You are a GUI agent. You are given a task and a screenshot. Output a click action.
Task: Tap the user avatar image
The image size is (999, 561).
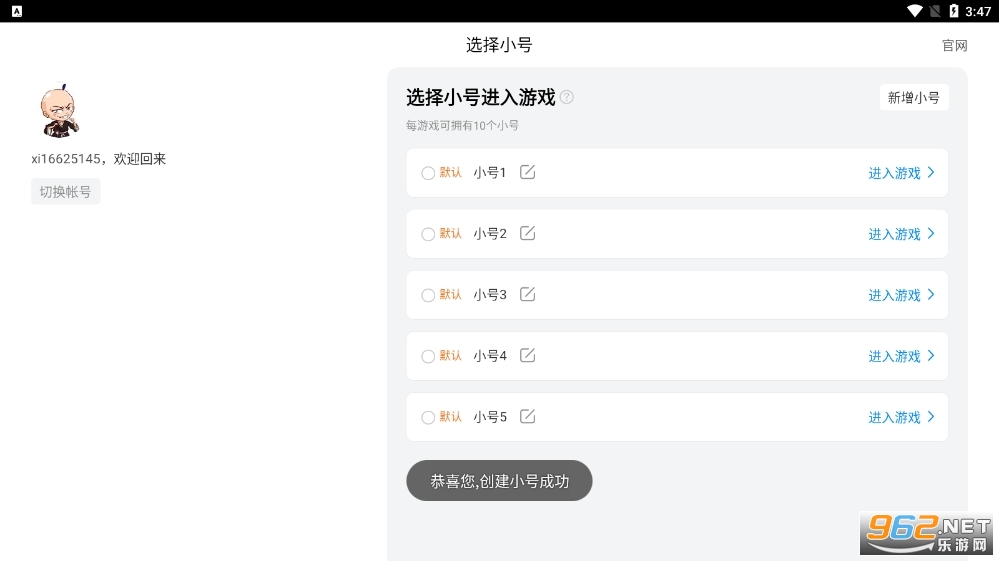58,110
